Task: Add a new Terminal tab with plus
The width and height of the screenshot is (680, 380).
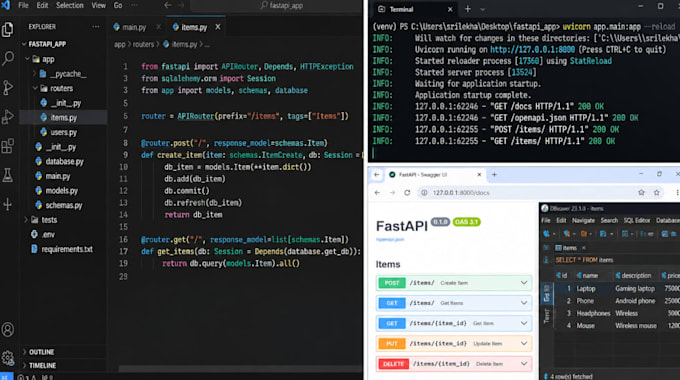Action: pos(468,9)
